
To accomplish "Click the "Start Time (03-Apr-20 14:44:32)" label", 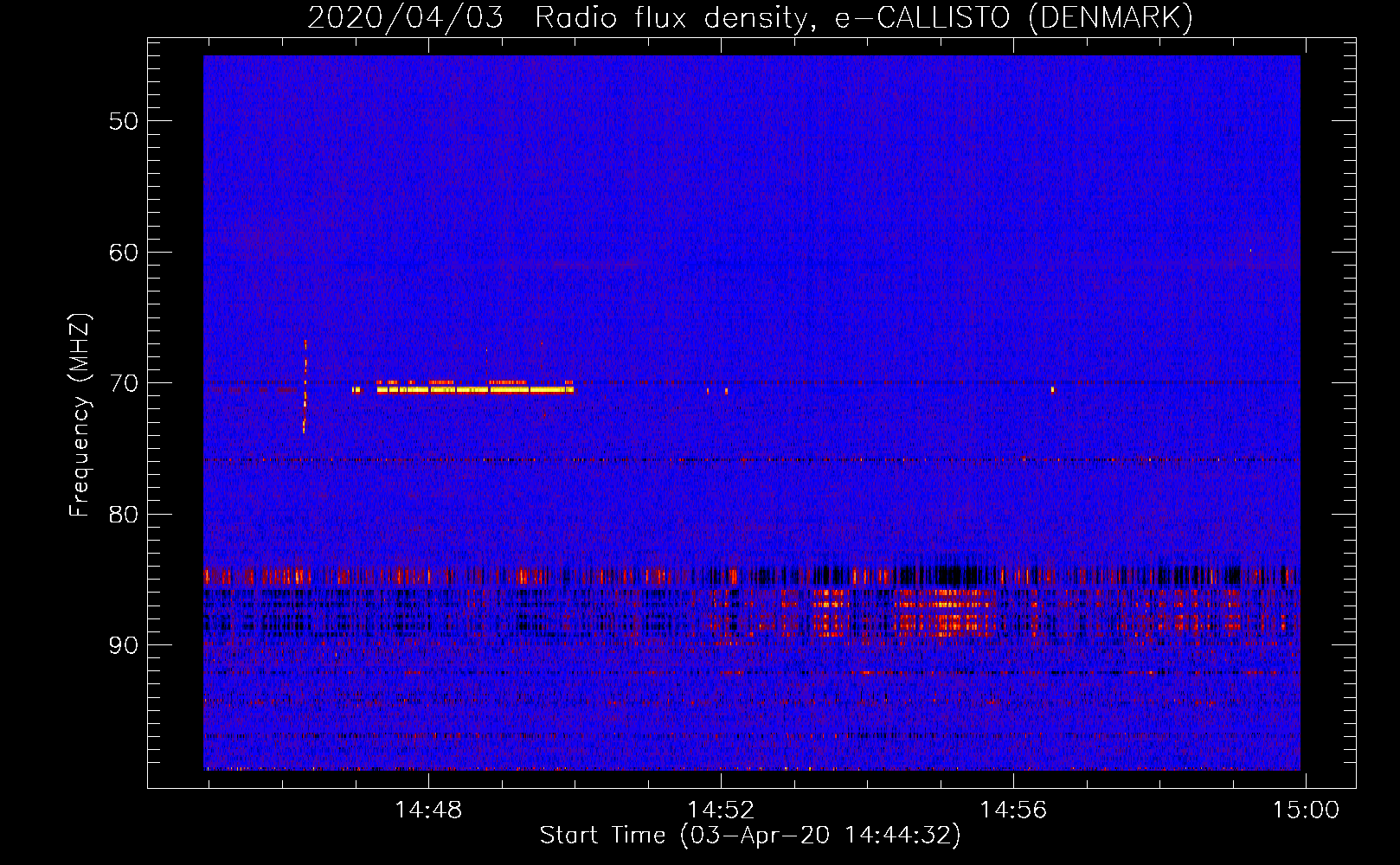I will point(750,836).
